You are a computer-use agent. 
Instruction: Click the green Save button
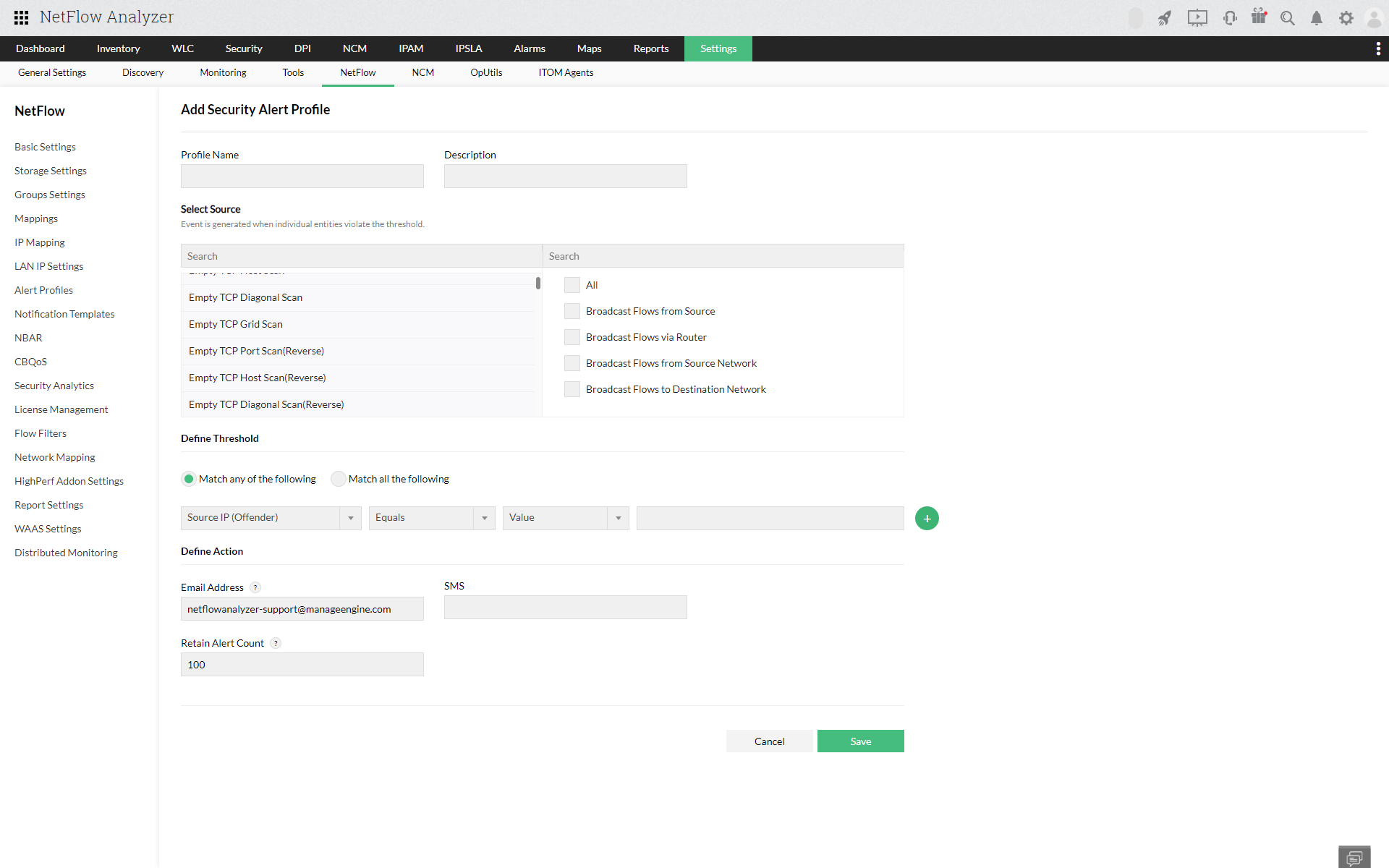point(860,741)
